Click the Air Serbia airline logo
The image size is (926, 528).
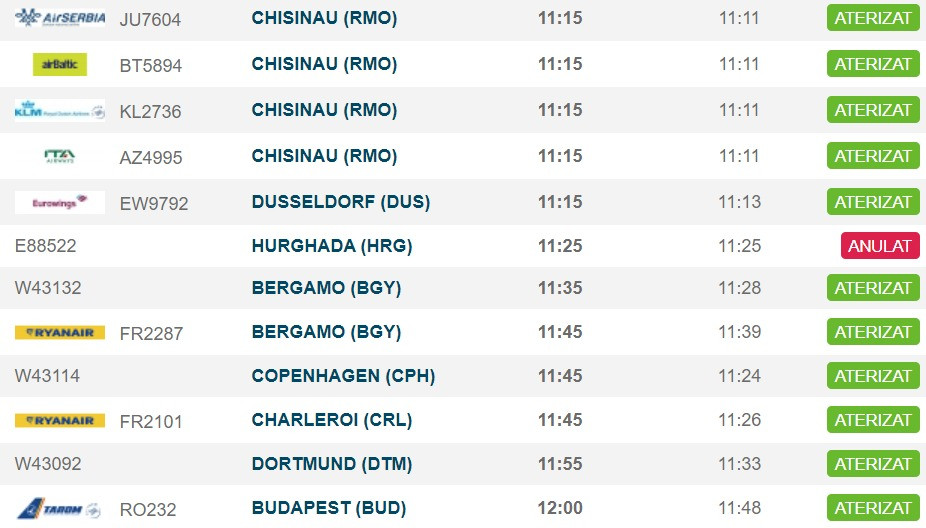(x=60, y=18)
